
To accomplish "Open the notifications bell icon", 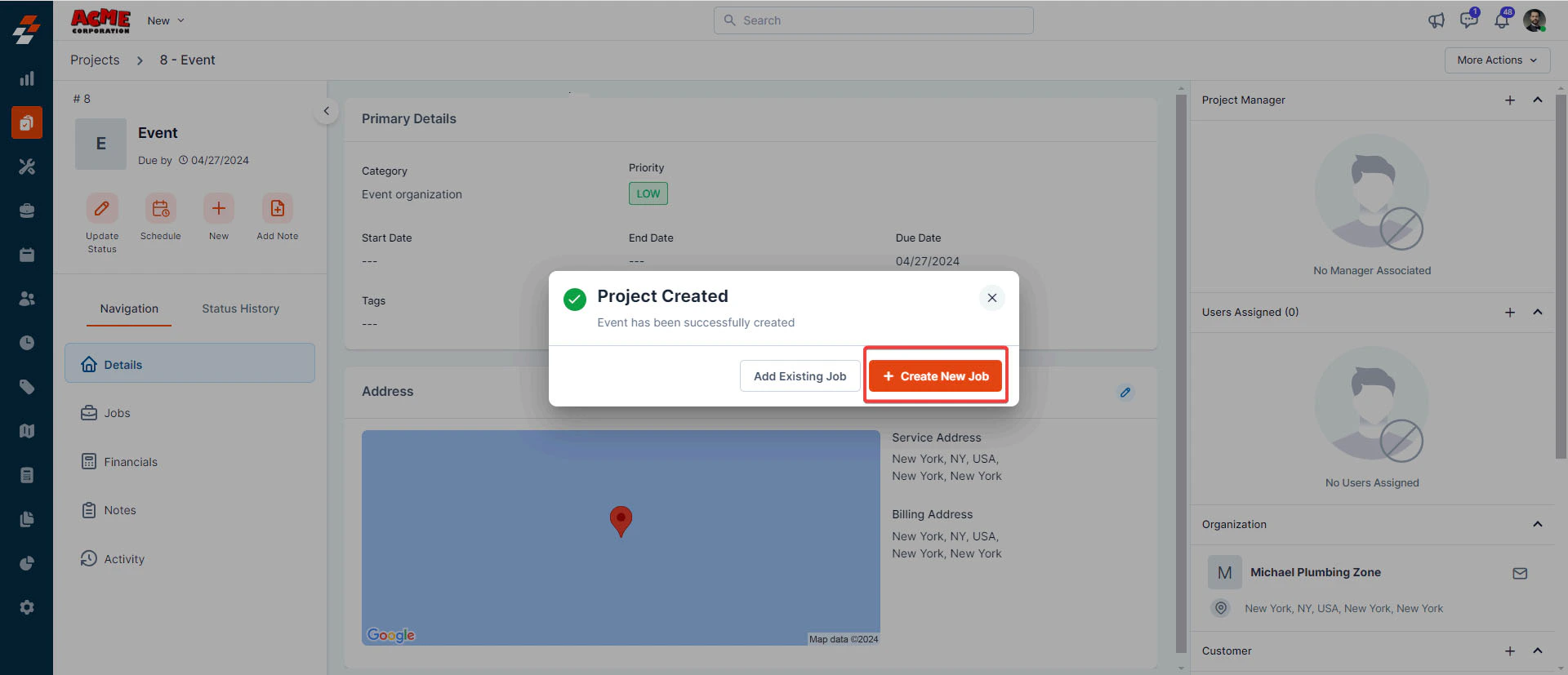I will (x=1502, y=20).
